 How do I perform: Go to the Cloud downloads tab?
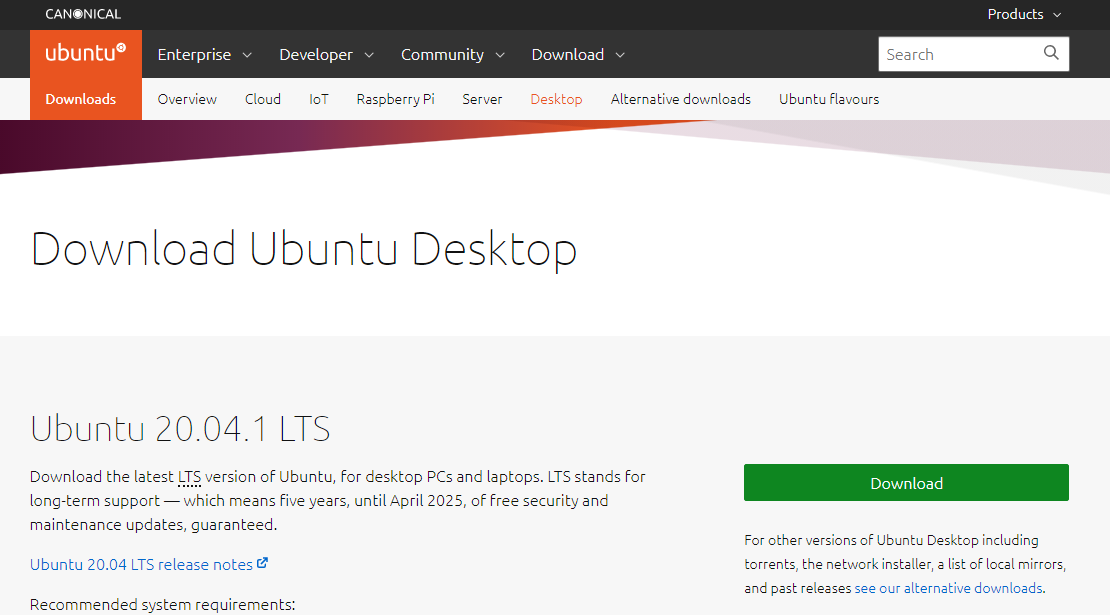(x=263, y=99)
